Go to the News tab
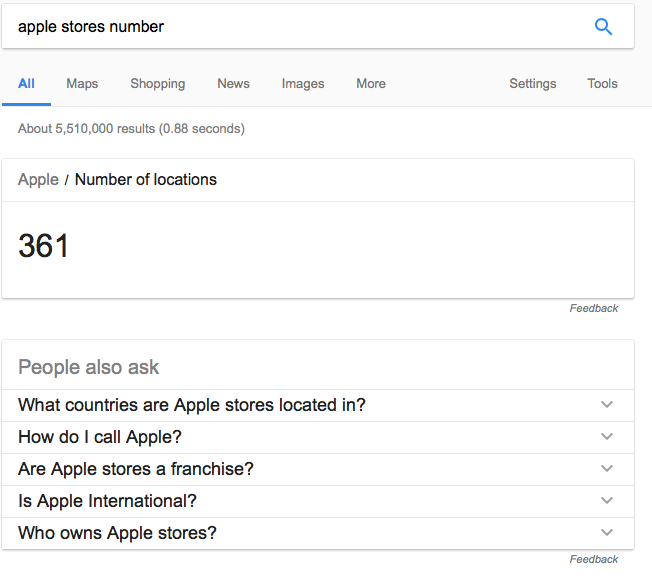This screenshot has height=584, width=652. point(233,84)
